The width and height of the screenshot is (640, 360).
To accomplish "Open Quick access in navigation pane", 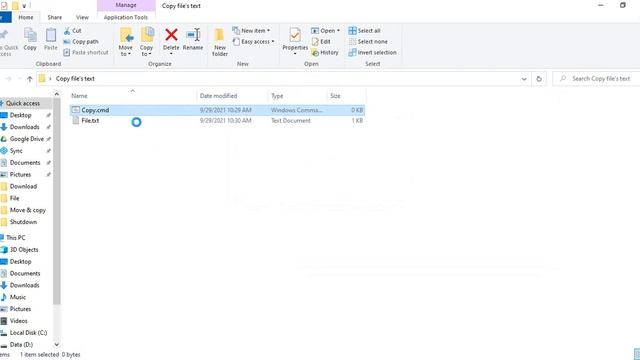I will point(23,104).
